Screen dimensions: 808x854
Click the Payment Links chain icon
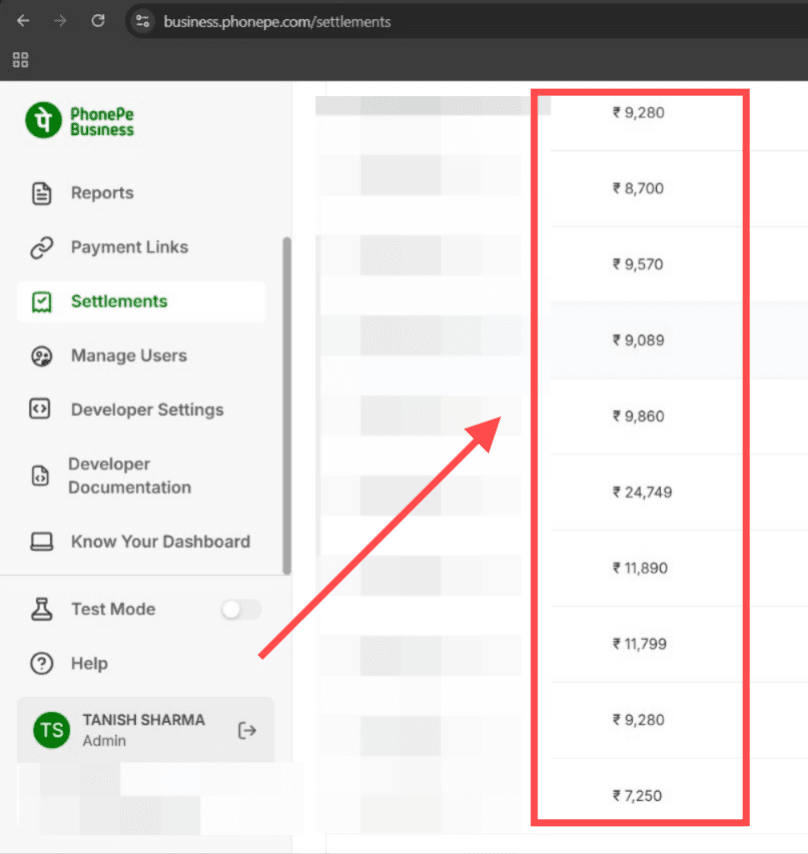point(41,248)
